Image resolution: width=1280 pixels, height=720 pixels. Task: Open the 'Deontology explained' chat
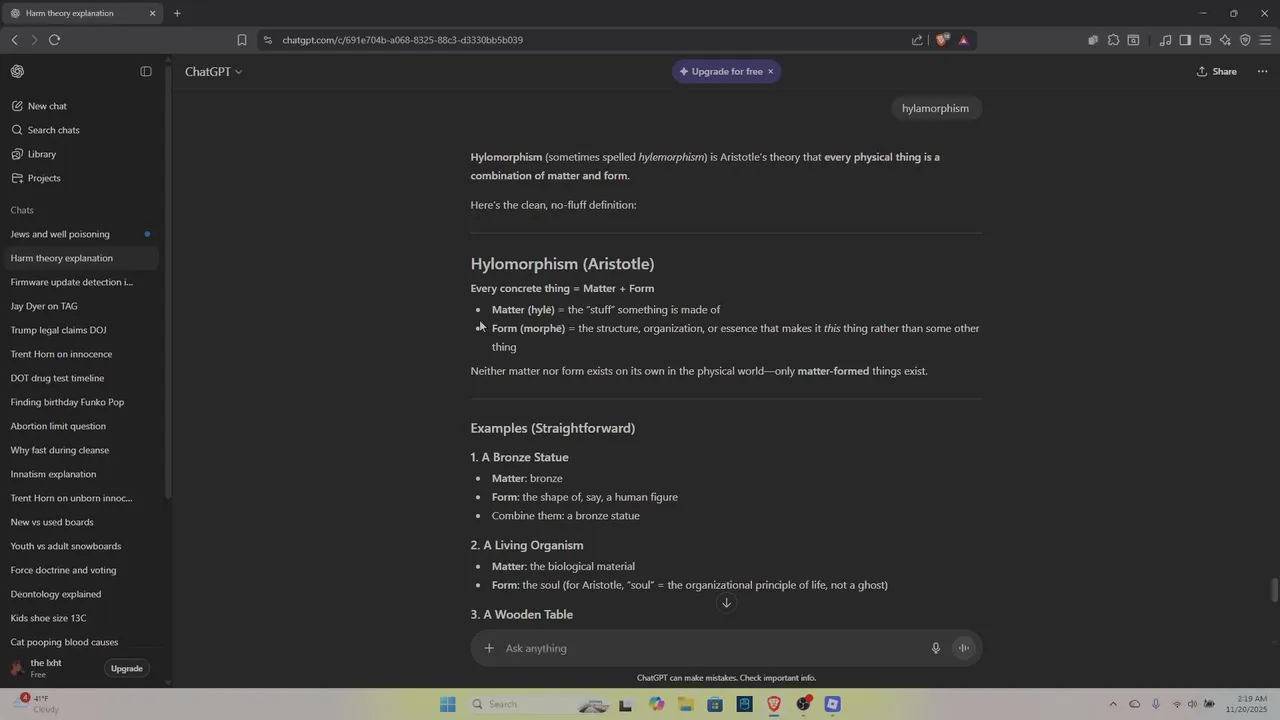click(x=80, y=594)
